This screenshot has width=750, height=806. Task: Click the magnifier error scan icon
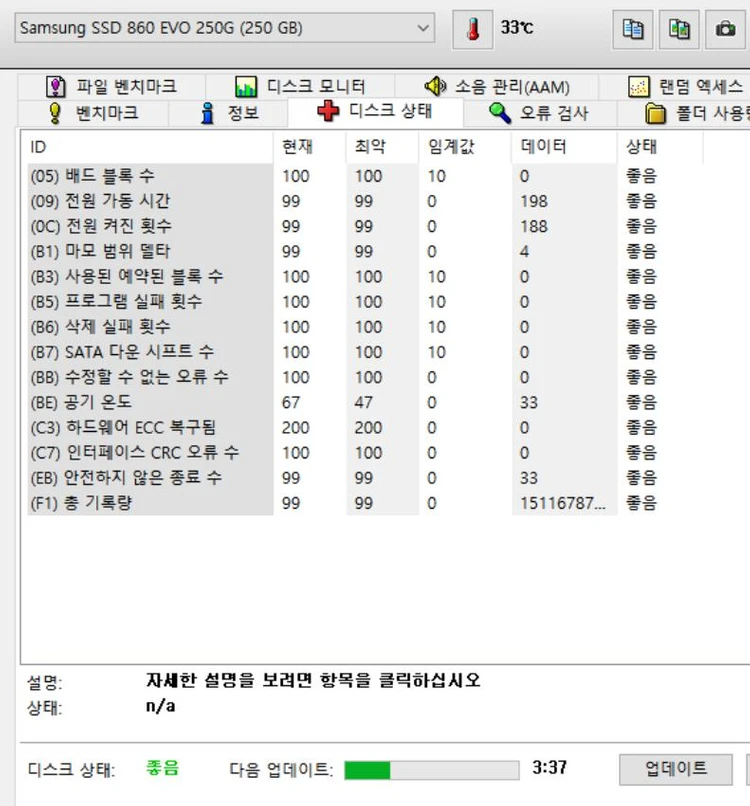tap(500, 113)
